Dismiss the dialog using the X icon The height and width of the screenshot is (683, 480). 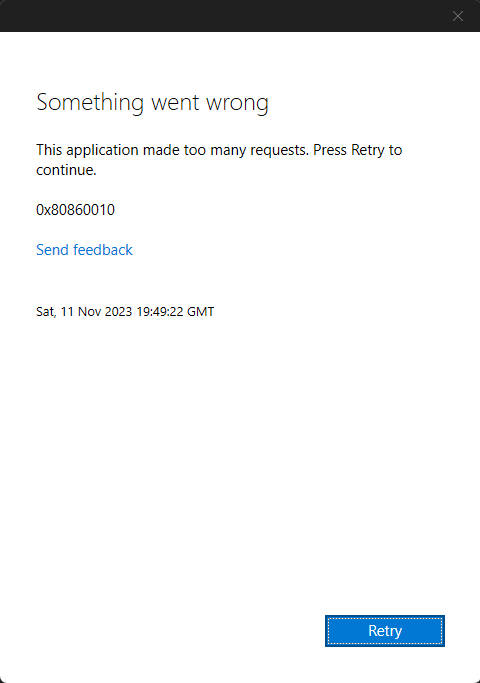tap(458, 16)
